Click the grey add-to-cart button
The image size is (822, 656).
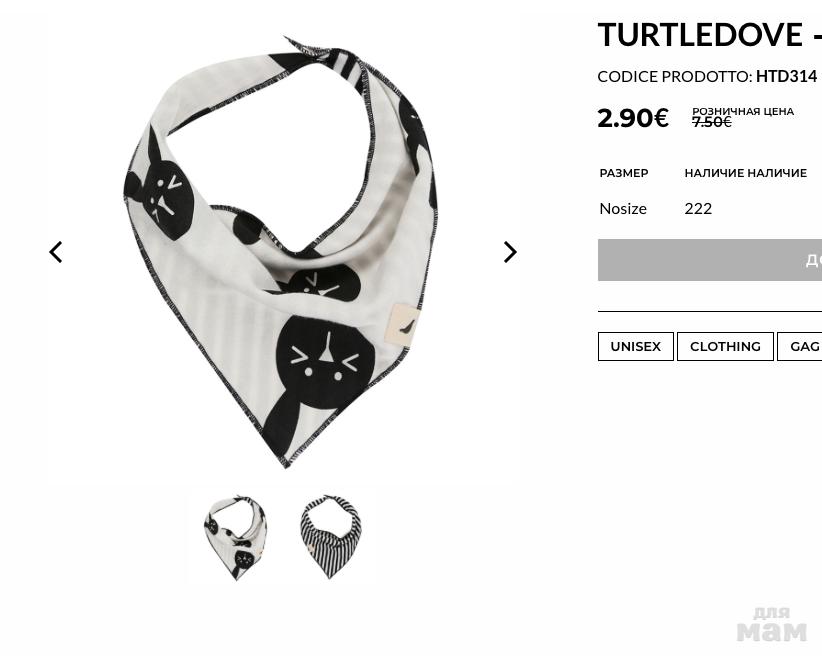click(710, 260)
